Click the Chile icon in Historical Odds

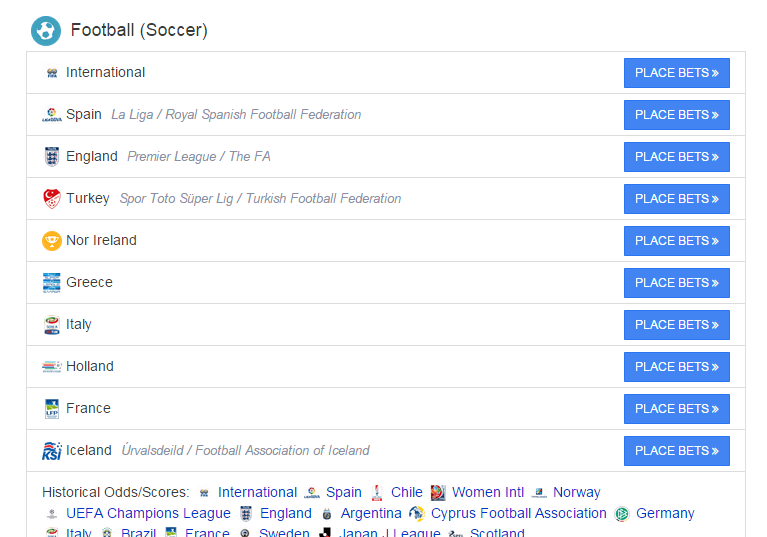pyautogui.click(x=377, y=492)
